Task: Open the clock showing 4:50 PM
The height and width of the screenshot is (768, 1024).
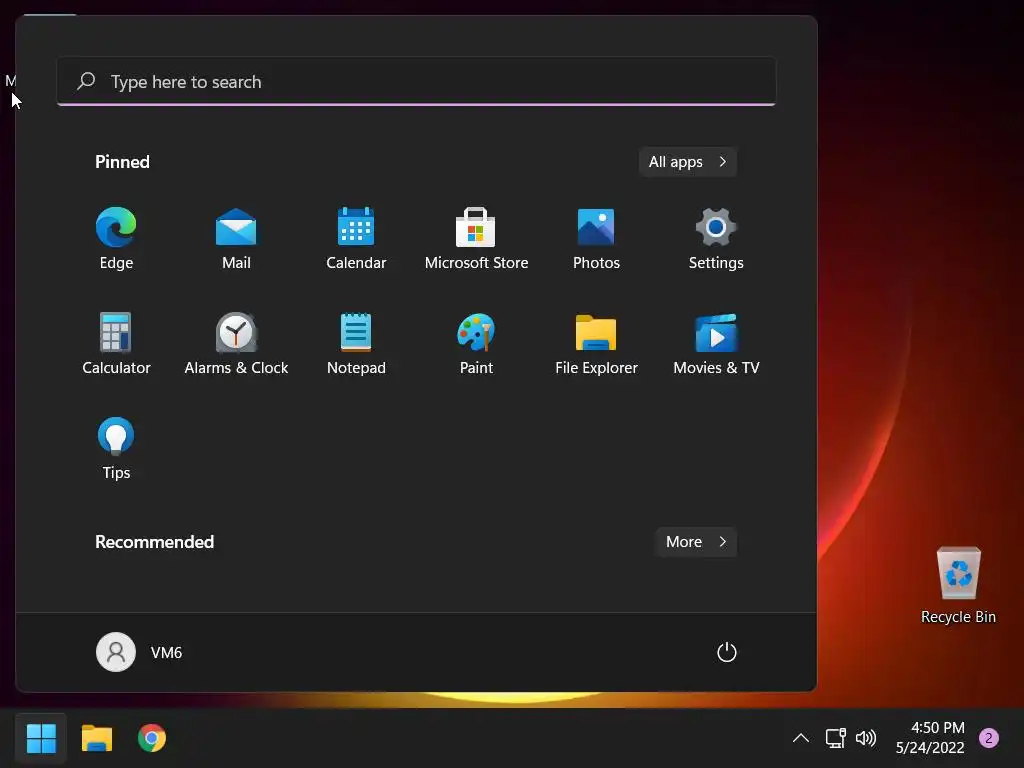Action: pyautogui.click(x=930, y=737)
